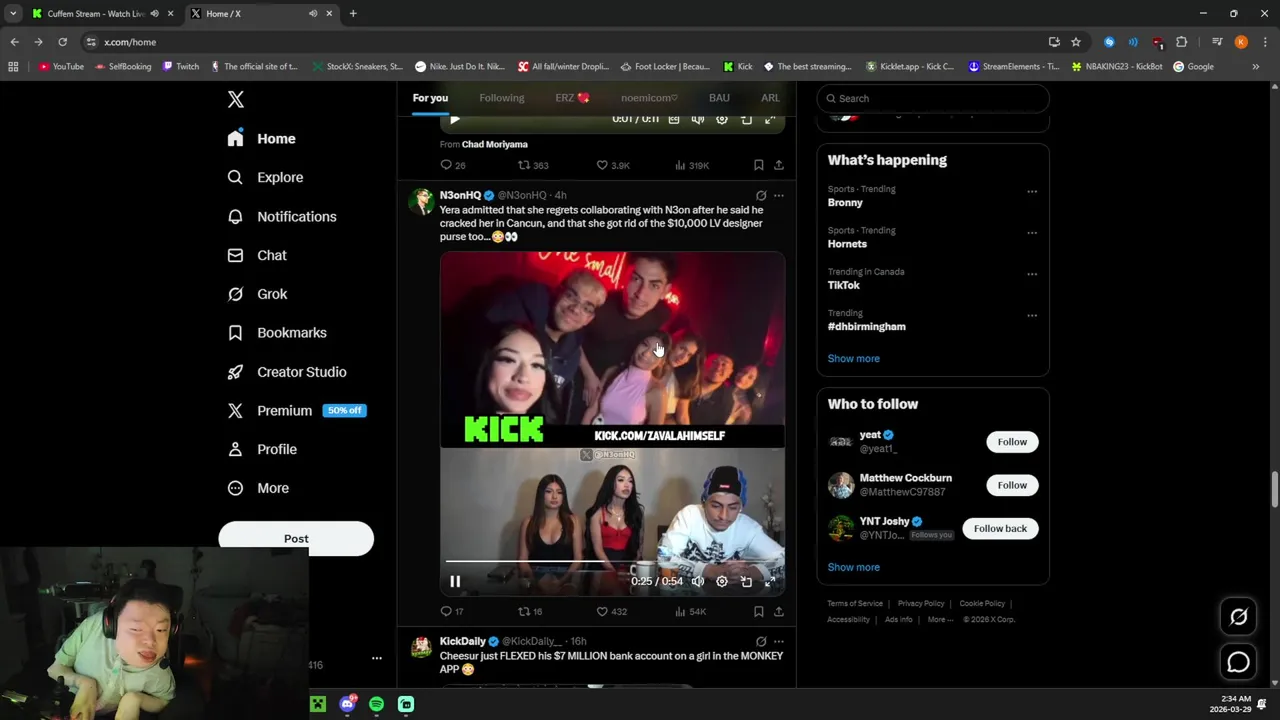Open the Grok floating button
This screenshot has height=720, width=1280.
coord(1239,617)
